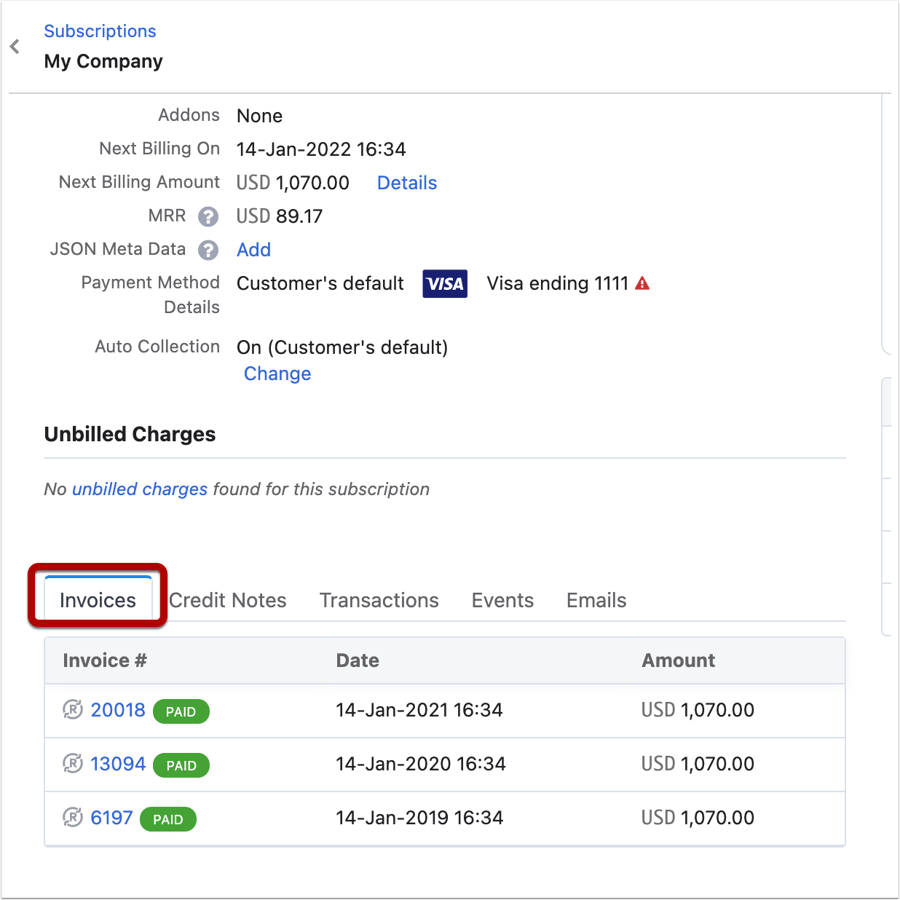Follow the unbilled charges link
Image resolution: width=900 pixels, height=900 pixels.
pyautogui.click(x=140, y=489)
